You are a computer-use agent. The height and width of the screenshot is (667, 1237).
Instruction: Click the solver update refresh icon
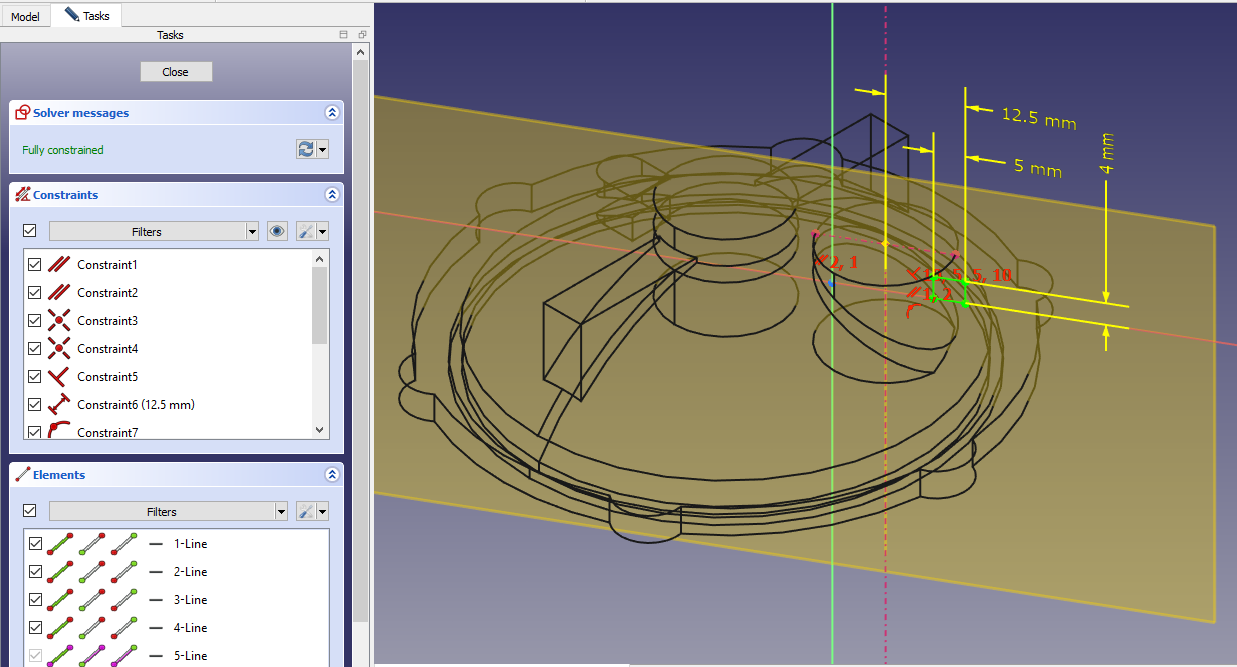click(x=306, y=149)
